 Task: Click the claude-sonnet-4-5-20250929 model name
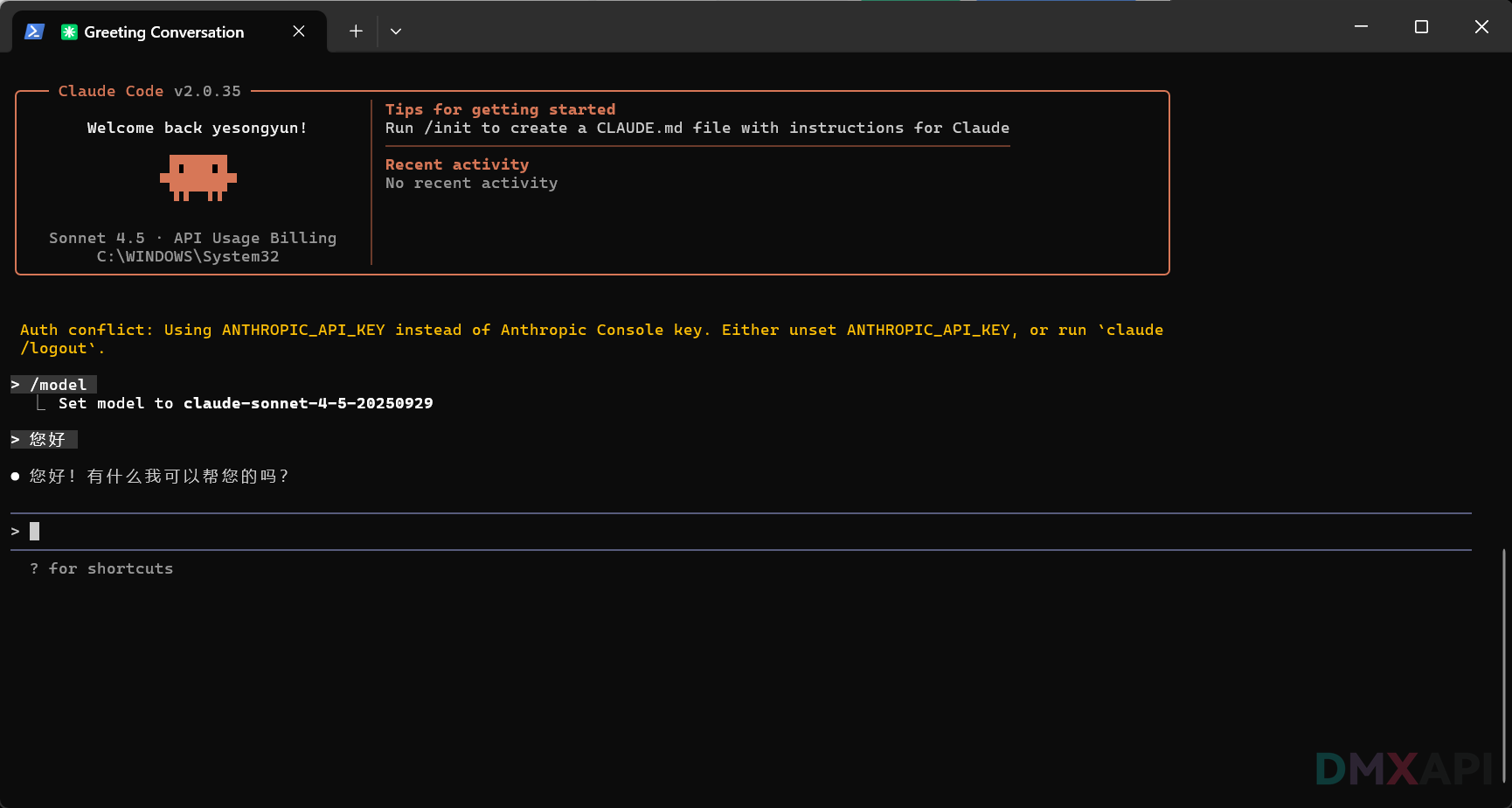point(308,403)
